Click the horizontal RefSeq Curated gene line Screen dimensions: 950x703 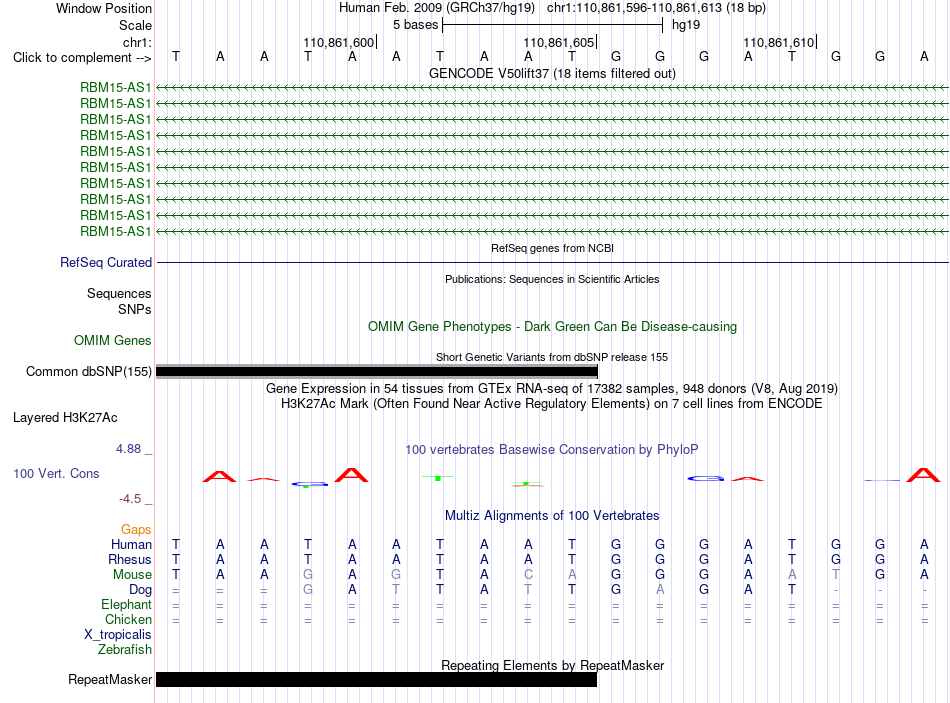click(552, 262)
